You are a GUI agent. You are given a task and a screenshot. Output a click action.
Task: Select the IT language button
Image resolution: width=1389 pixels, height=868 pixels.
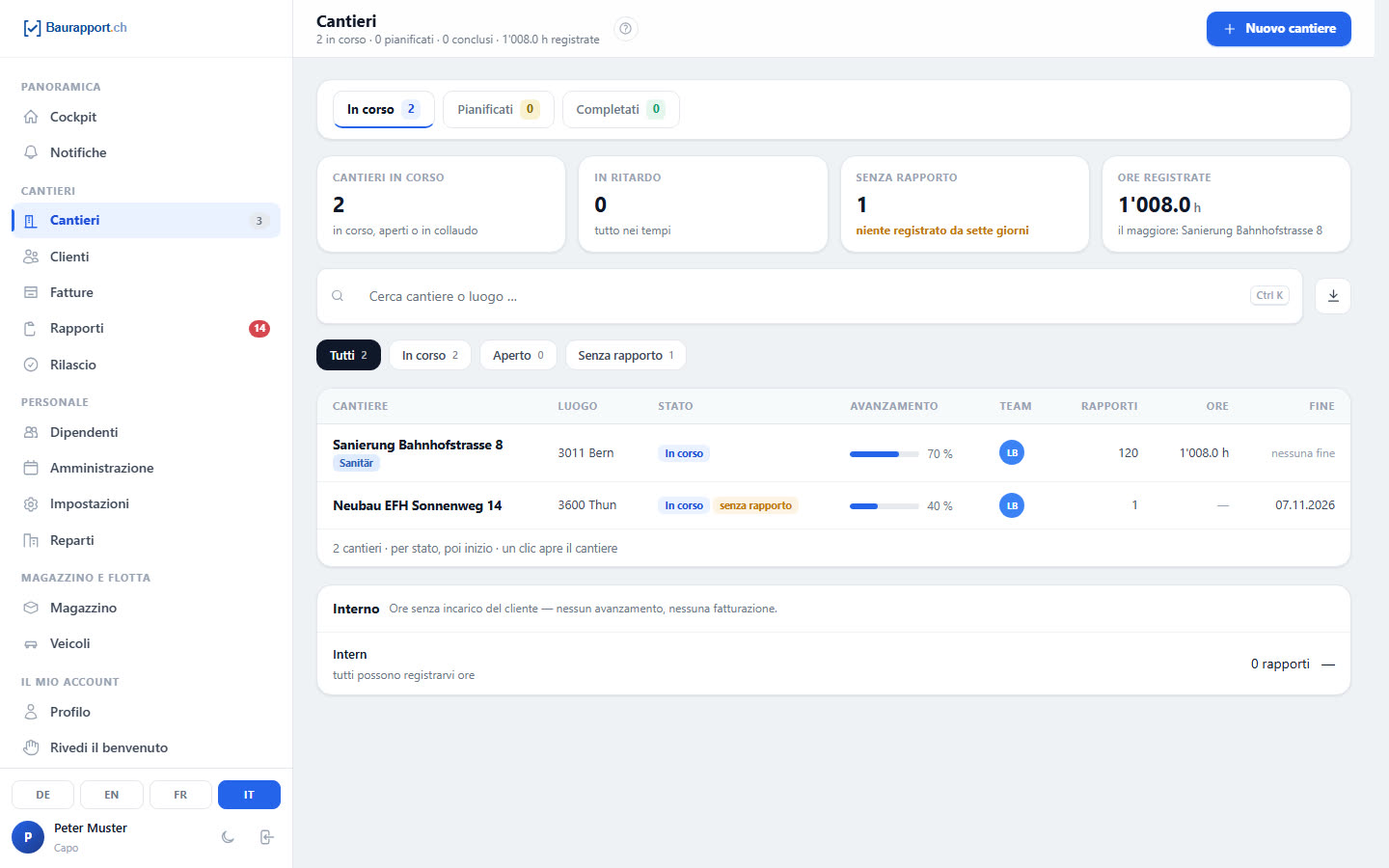tap(249, 795)
